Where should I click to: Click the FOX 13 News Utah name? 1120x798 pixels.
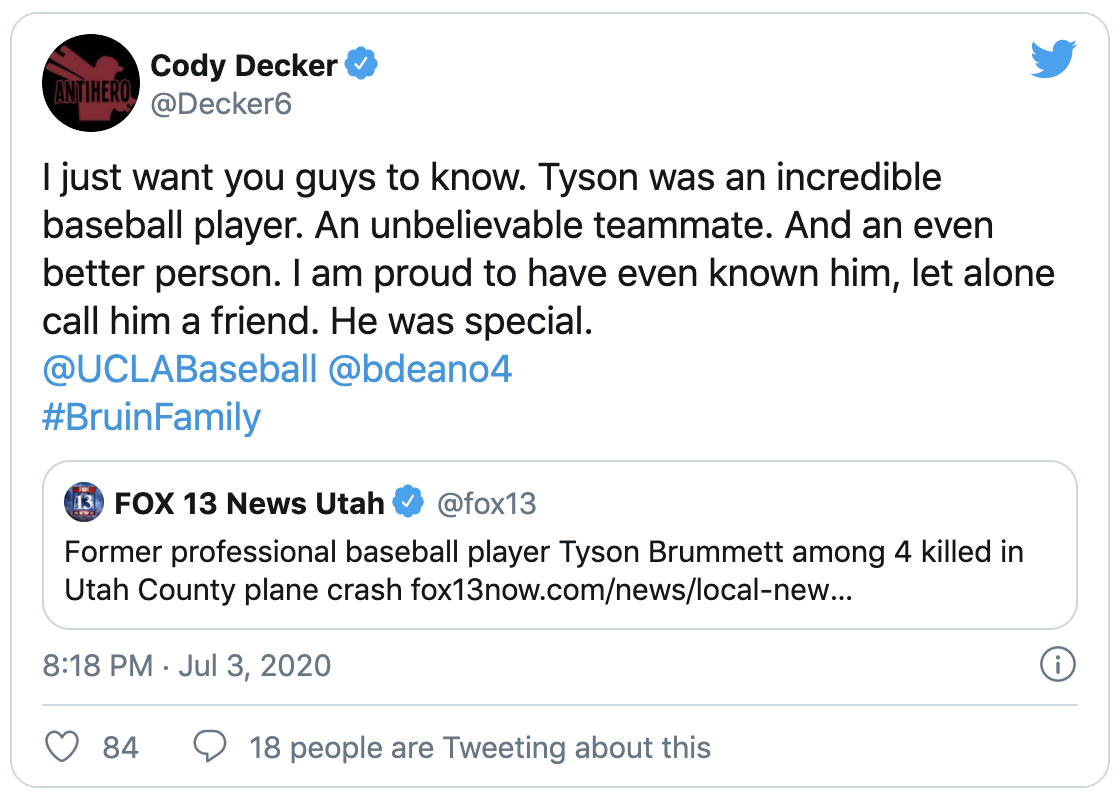[x=249, y=504]
